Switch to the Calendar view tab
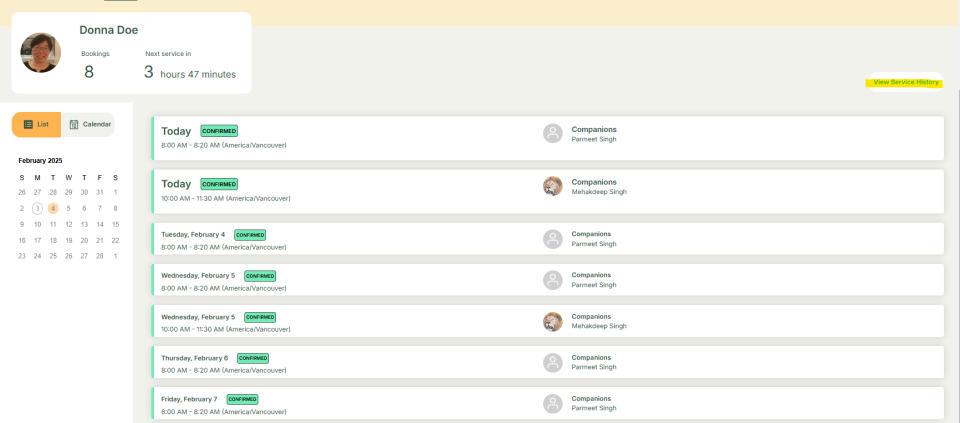Image resolution: width=960 pixels, height=423 pixels. click(x=89, y=124)
